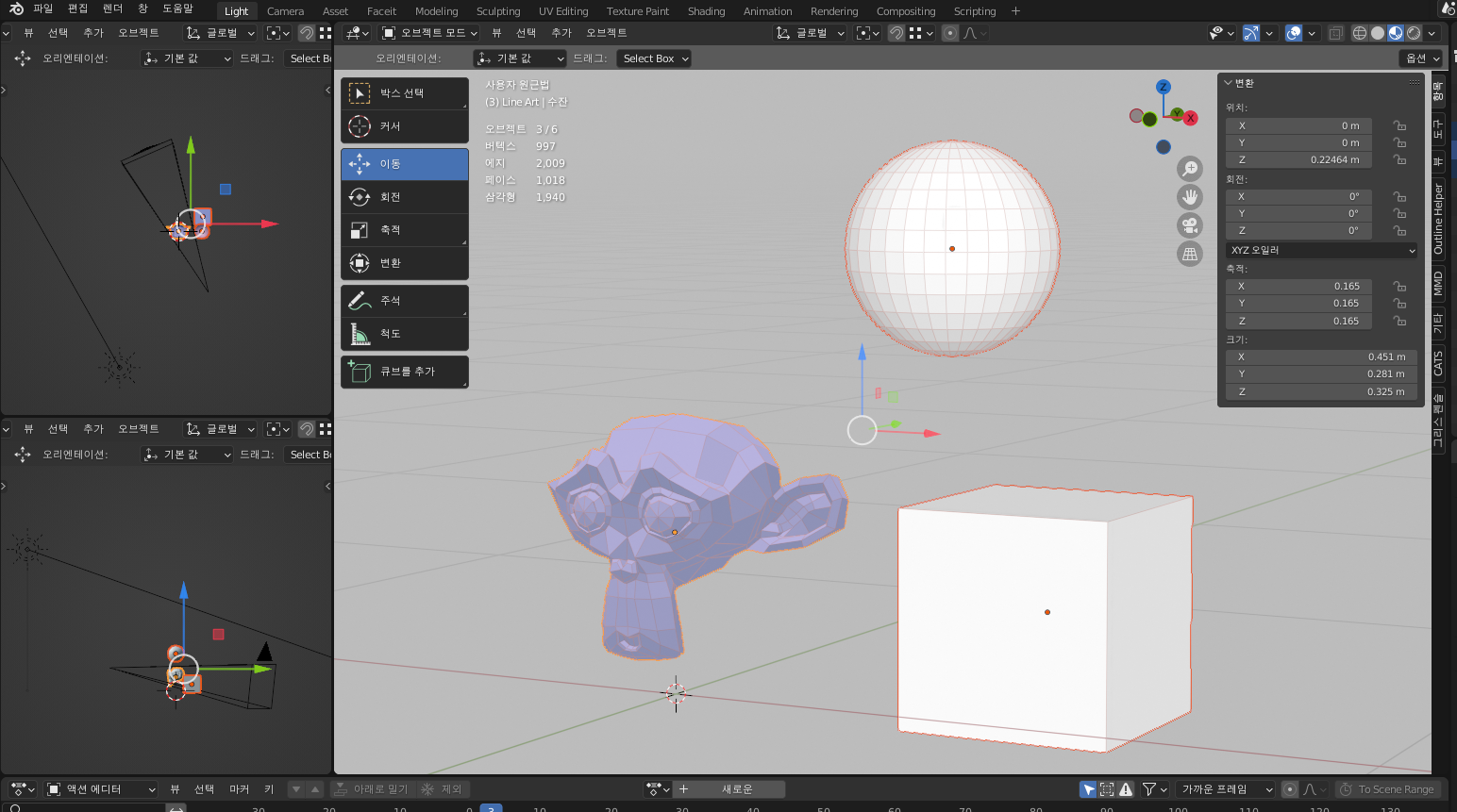This screenshot has width=1457, height=812.
Task: Add a workspace with the plus button
Action: point(1015,11)
